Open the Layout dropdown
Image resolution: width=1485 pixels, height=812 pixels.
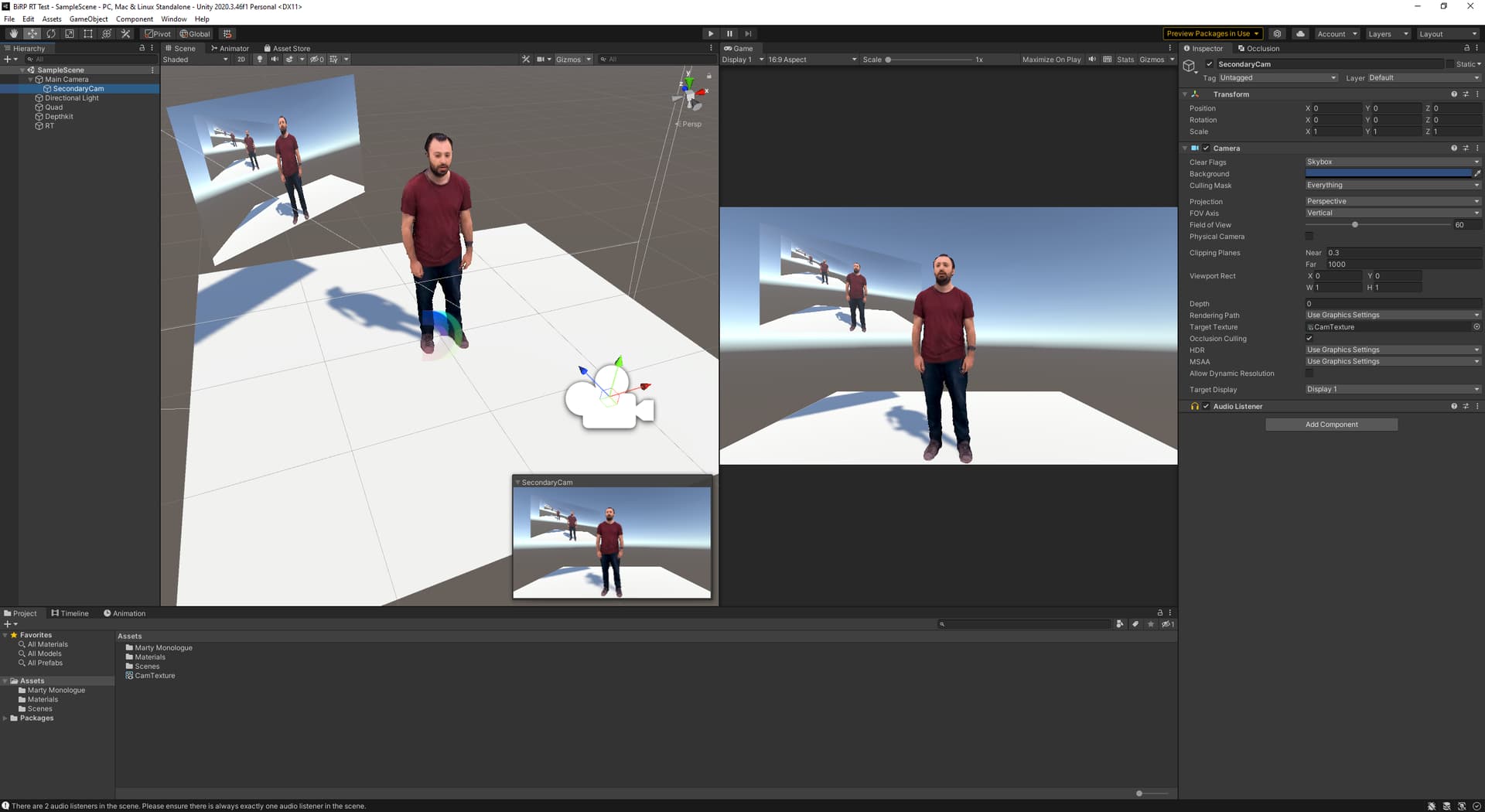[x=1448, y=34]
